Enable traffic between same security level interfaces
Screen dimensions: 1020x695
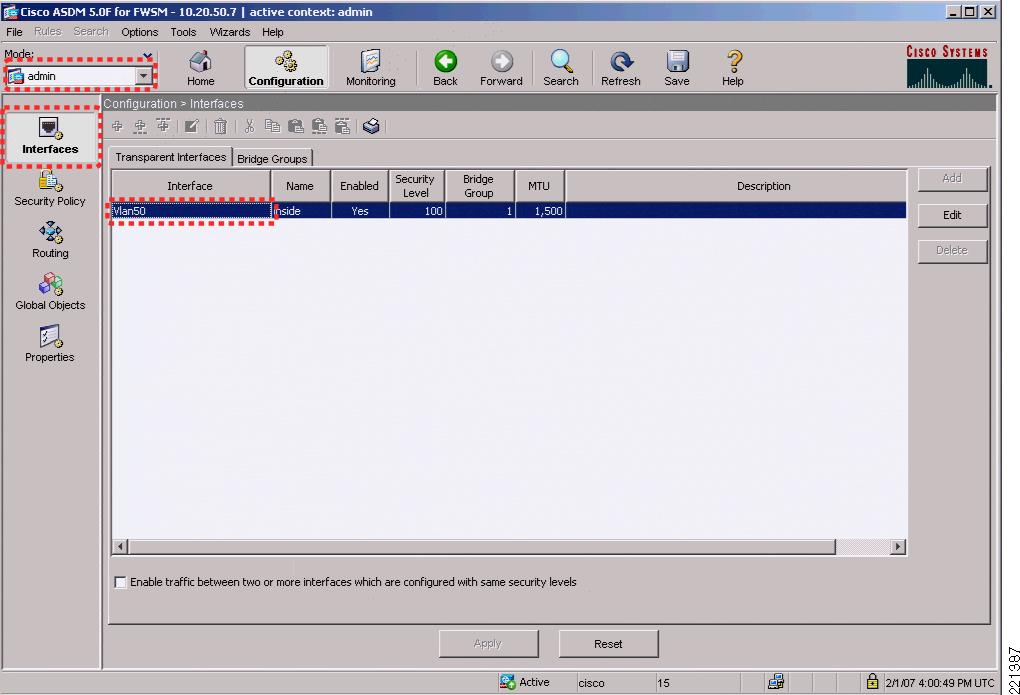click(120, 582)
